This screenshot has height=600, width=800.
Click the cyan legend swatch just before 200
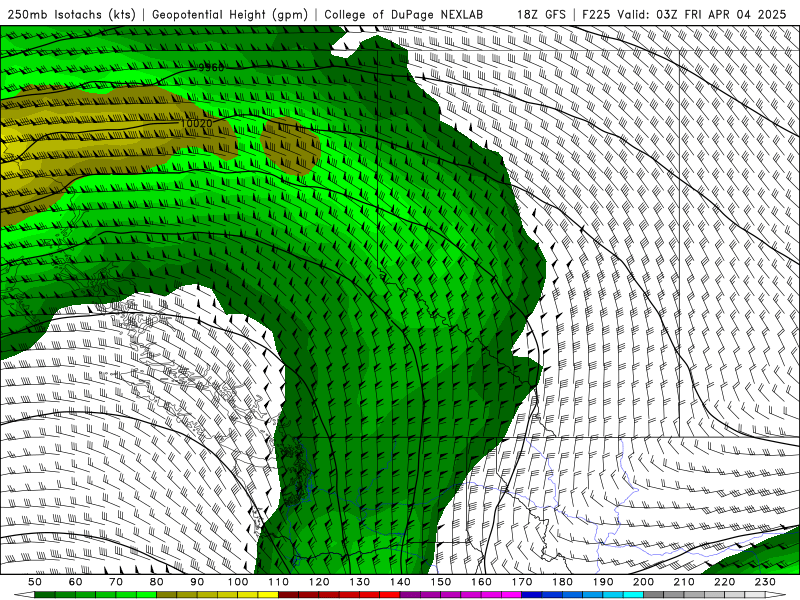(633, 595)
